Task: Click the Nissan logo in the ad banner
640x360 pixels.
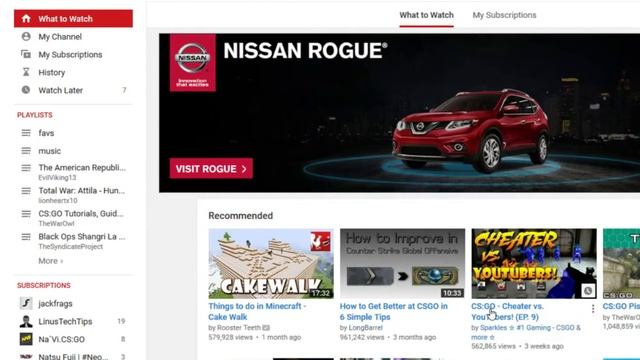Action: pyautogui.click(x=192, y=62)
